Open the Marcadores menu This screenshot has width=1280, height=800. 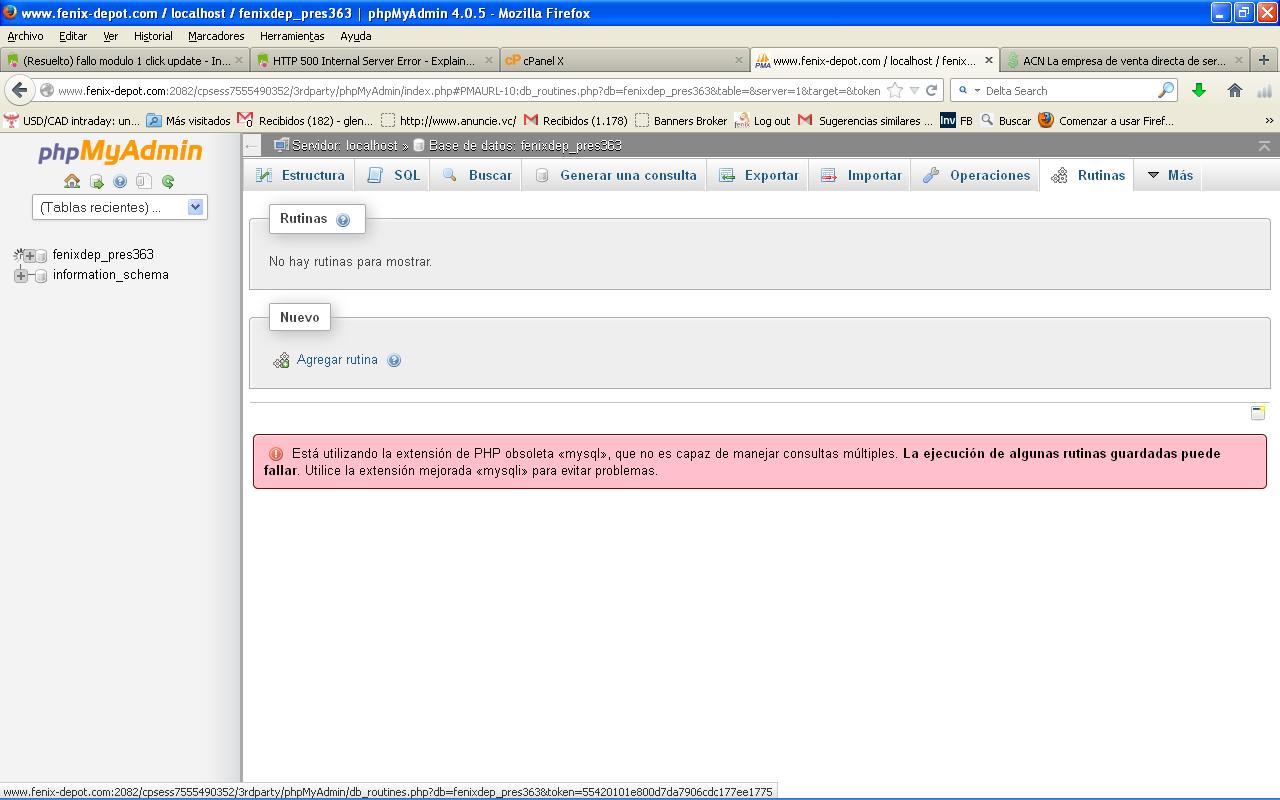[x=216, y=36]
